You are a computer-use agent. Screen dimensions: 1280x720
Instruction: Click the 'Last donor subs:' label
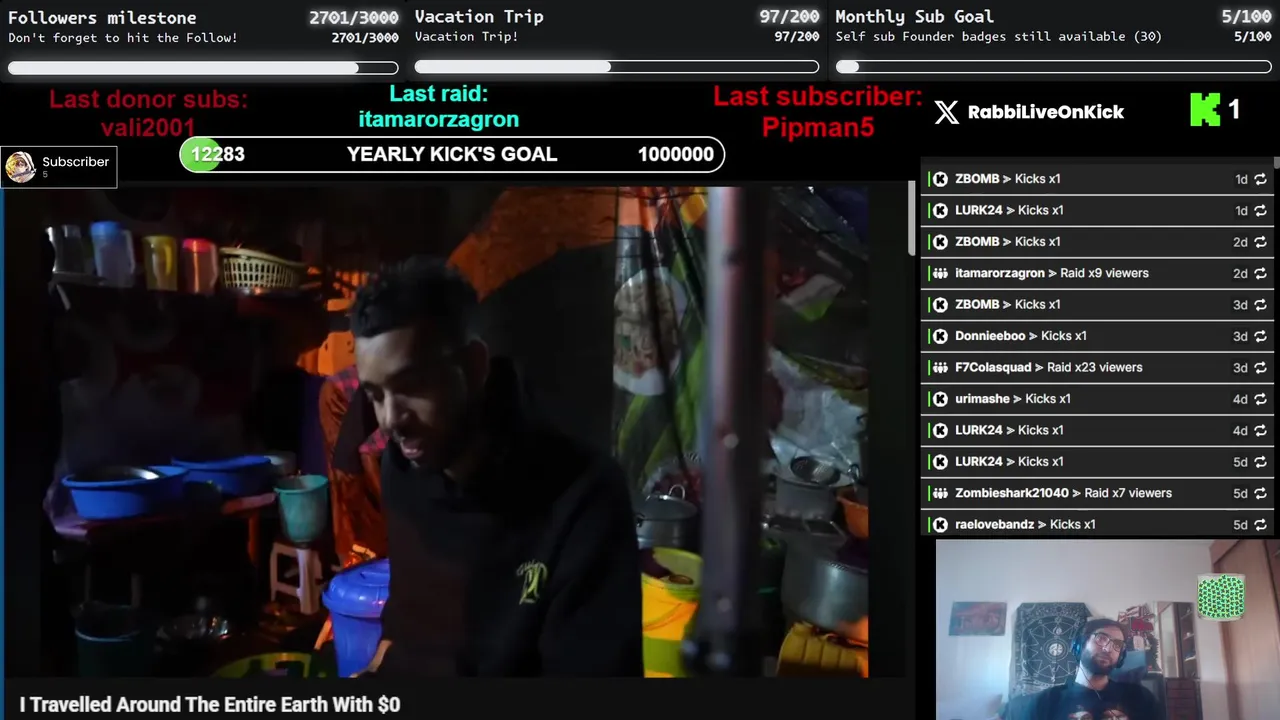[x=148, y=99]
